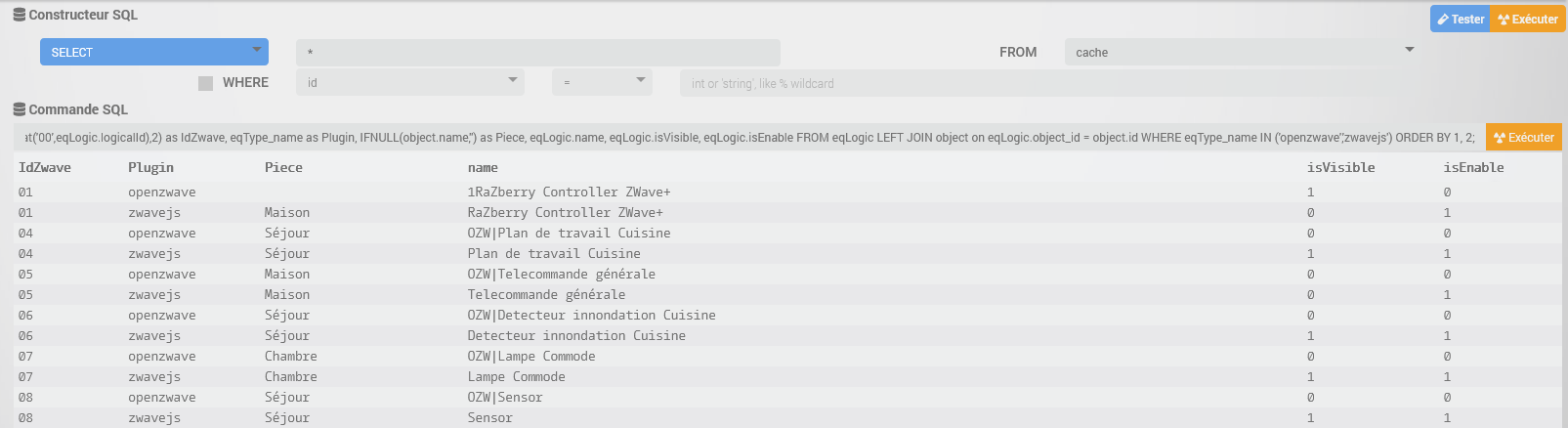Screen dimensions: 1568x428
Task: Open the SELECT statement type dropdown
Action: [154, 53]
